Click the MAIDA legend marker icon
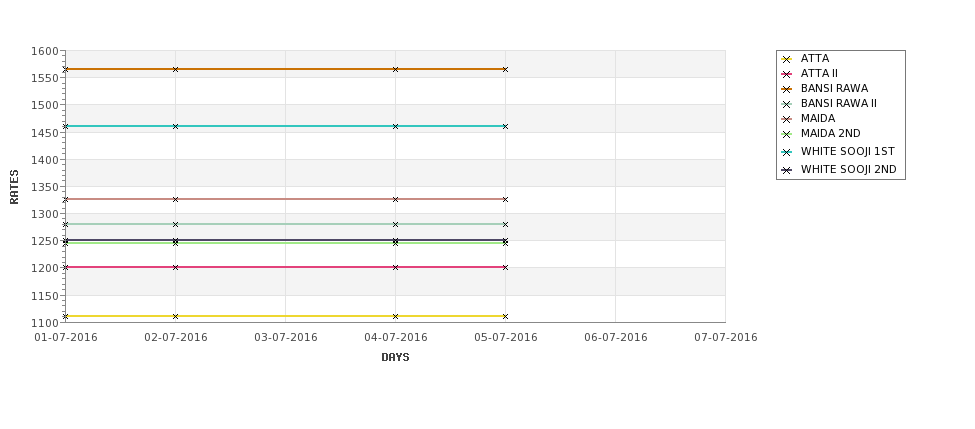975x429 pixels. [787, 119]
